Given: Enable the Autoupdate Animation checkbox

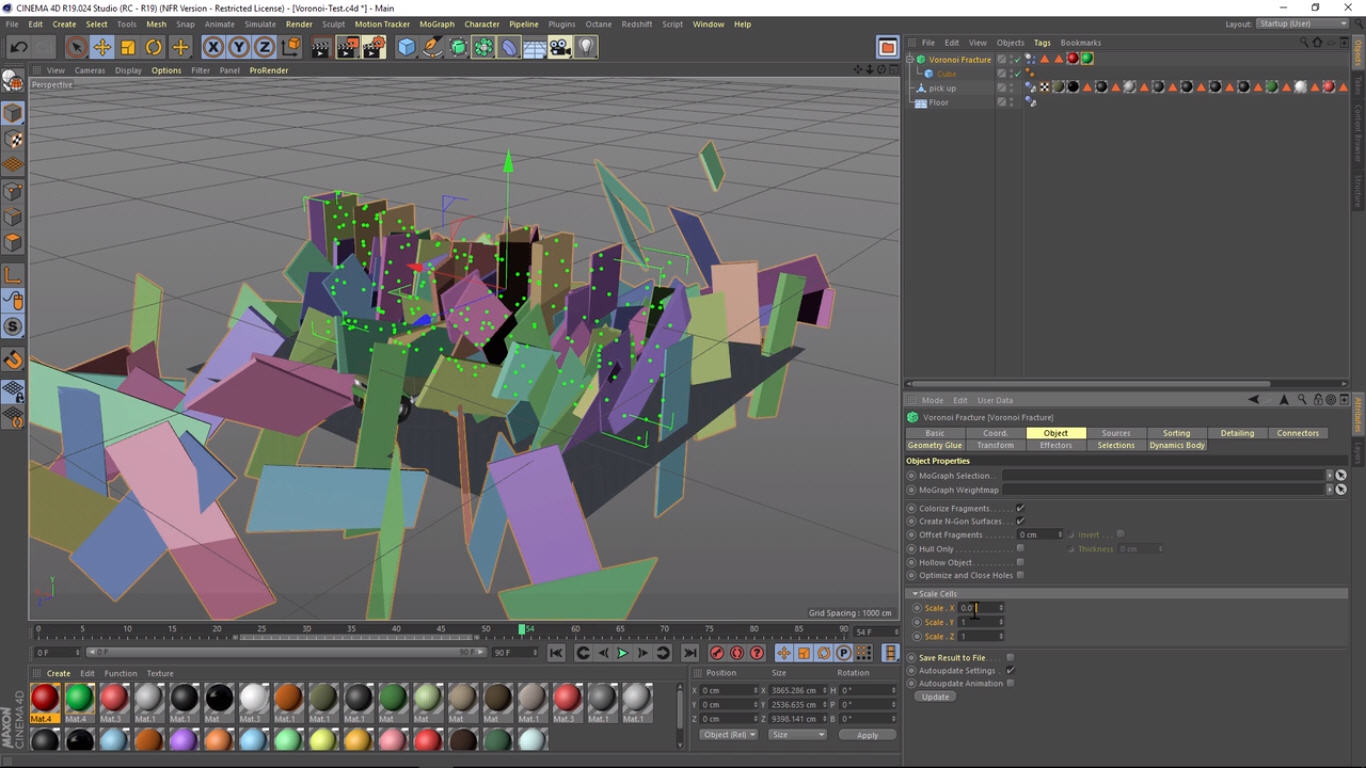Looking at the screenshot, I should click(1010, 683).
